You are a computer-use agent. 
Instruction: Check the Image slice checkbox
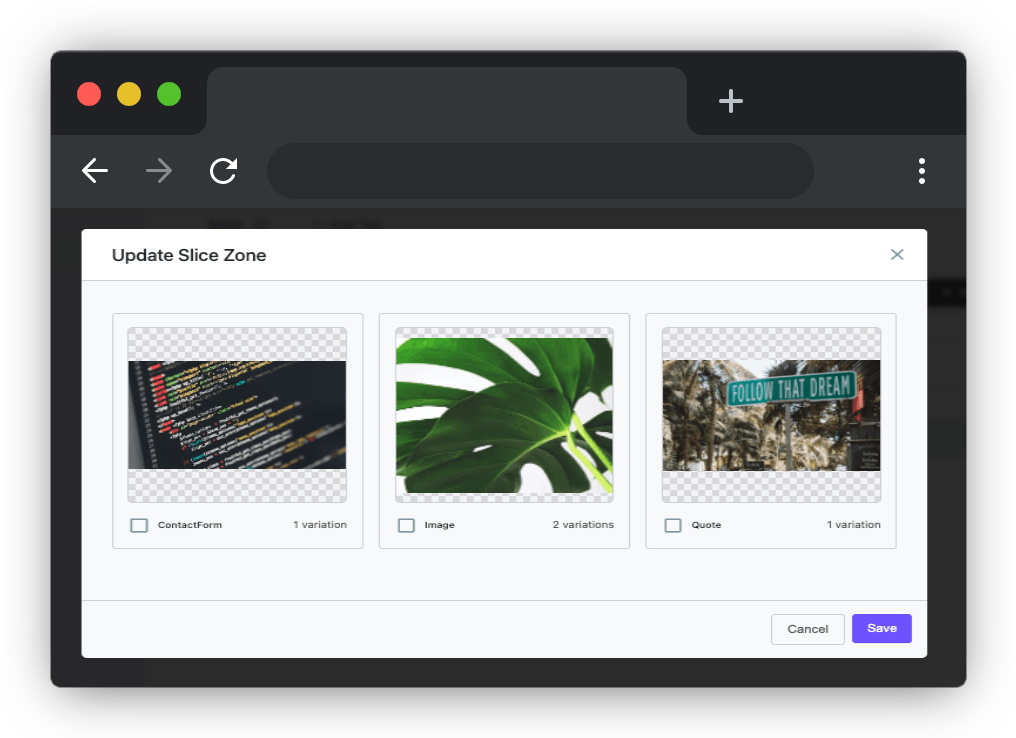point(406,525)
